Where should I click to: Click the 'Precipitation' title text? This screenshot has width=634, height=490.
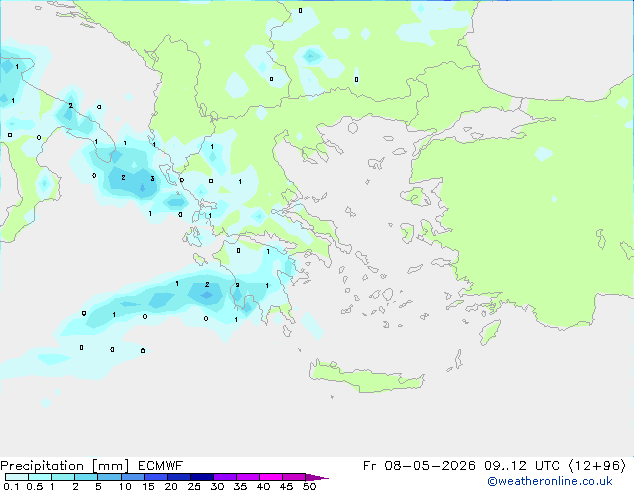42,466
